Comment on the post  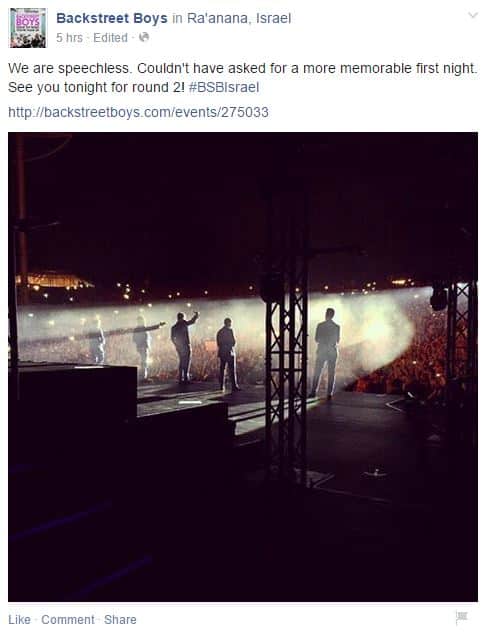(x=68, y=620)
